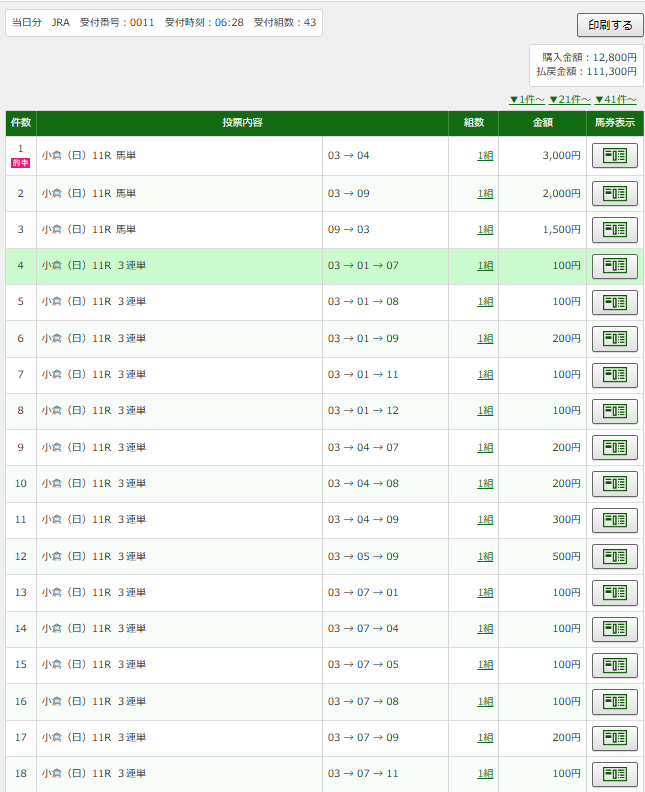The image size is (645, 792).
Task: Open 1組 link in row 14
Action: 485,629
